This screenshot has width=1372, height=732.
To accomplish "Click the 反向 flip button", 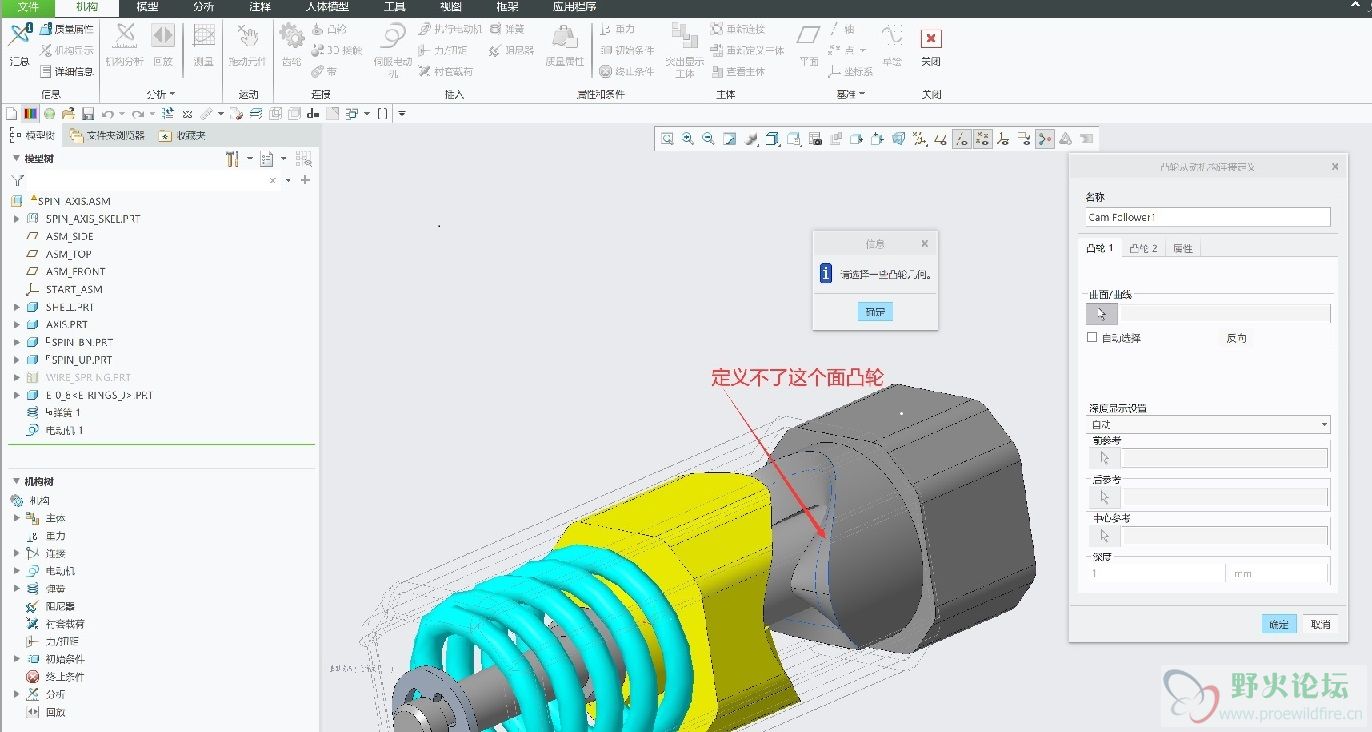I will coord(1236,338).
